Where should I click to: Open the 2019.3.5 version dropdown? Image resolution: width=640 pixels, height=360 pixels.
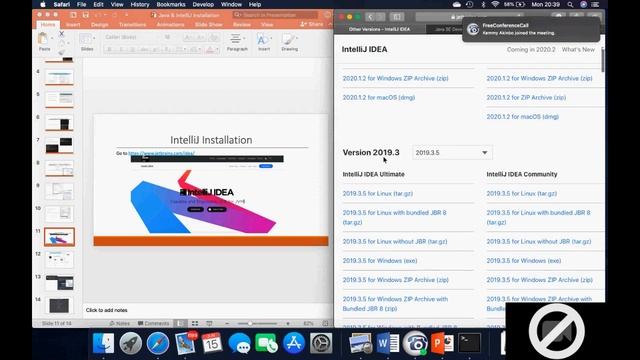click(452, 153)
